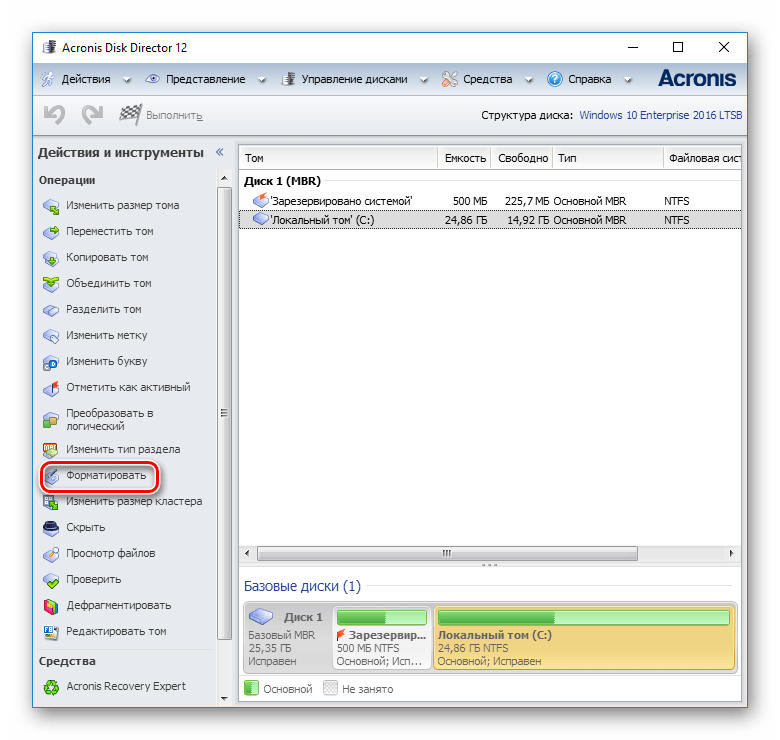This screenshot has width=780, height=740.
Task: Click the Change partition type icon
Action: (x=51, y=450)
